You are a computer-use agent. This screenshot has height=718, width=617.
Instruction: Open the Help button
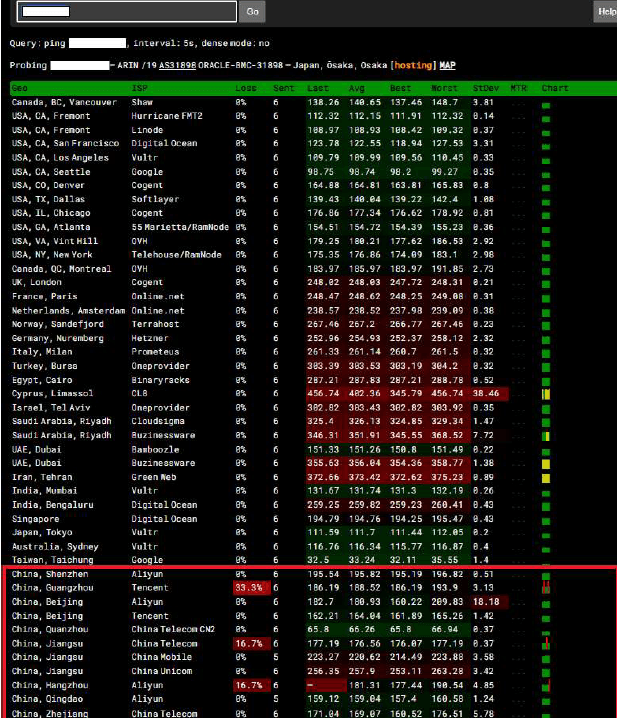[x=606, y=12]
